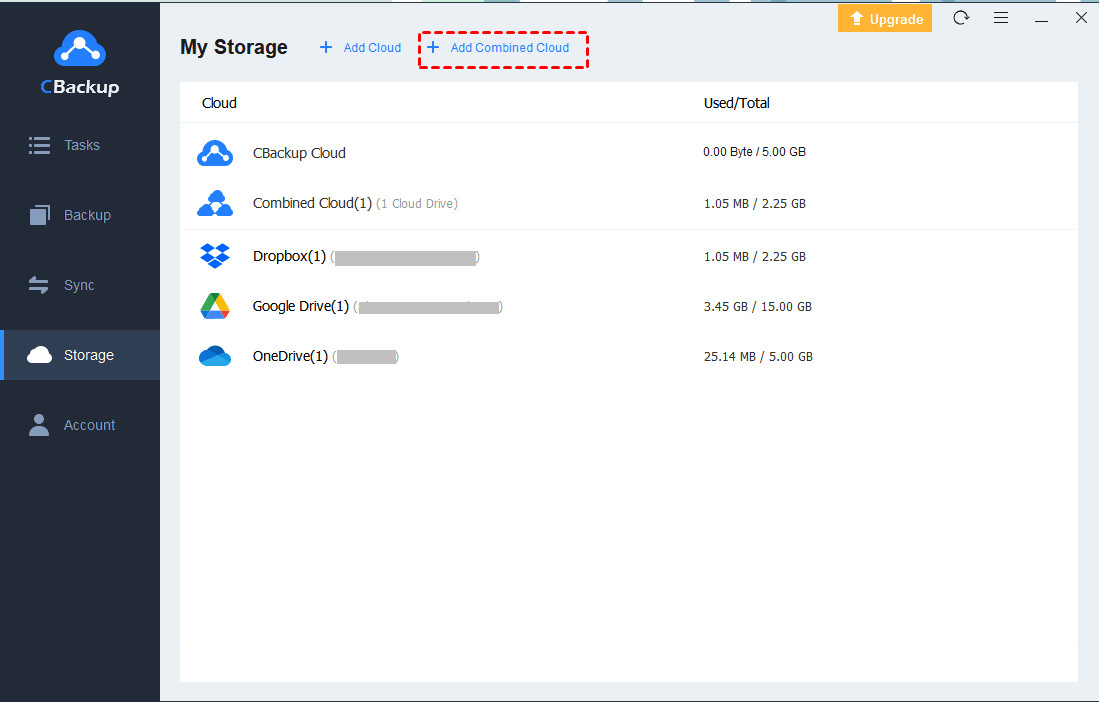The image size is (1099, 702).
Task: Open the Tasks list icon
Action: (x=39, y=145)
